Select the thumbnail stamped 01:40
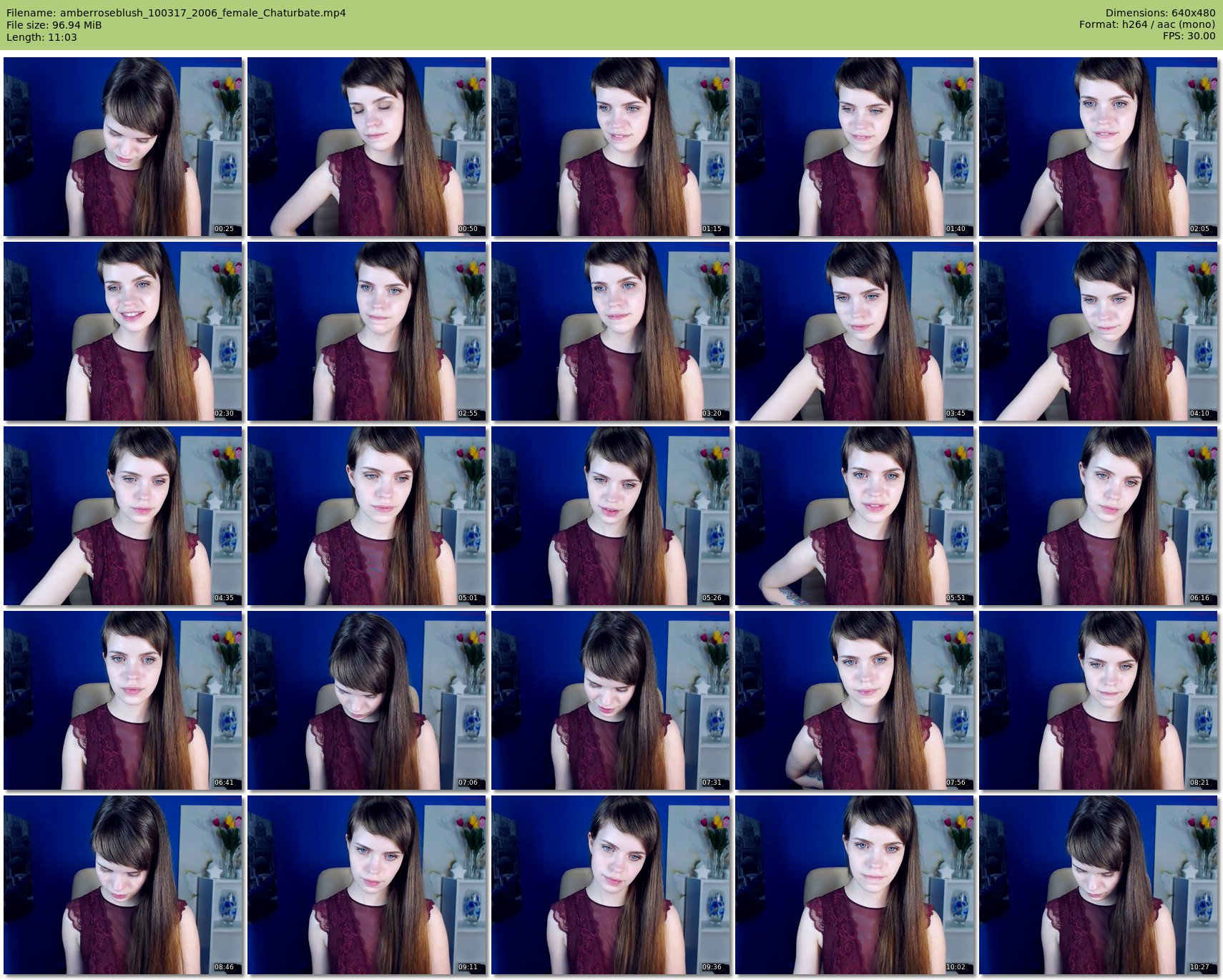The image size is (1223, 980). (855, 147)
